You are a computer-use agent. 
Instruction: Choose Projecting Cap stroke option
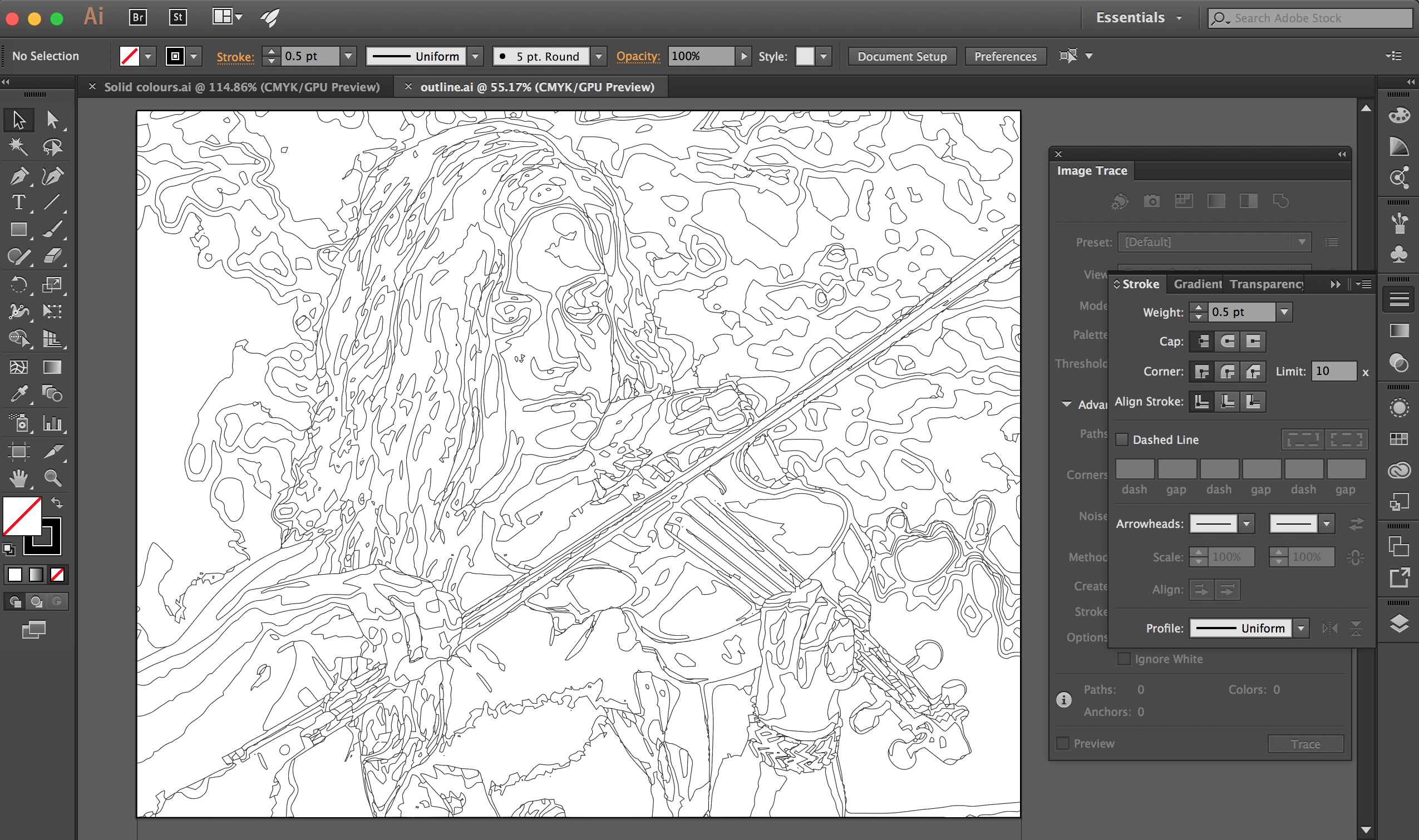[x=1253, y=341]
